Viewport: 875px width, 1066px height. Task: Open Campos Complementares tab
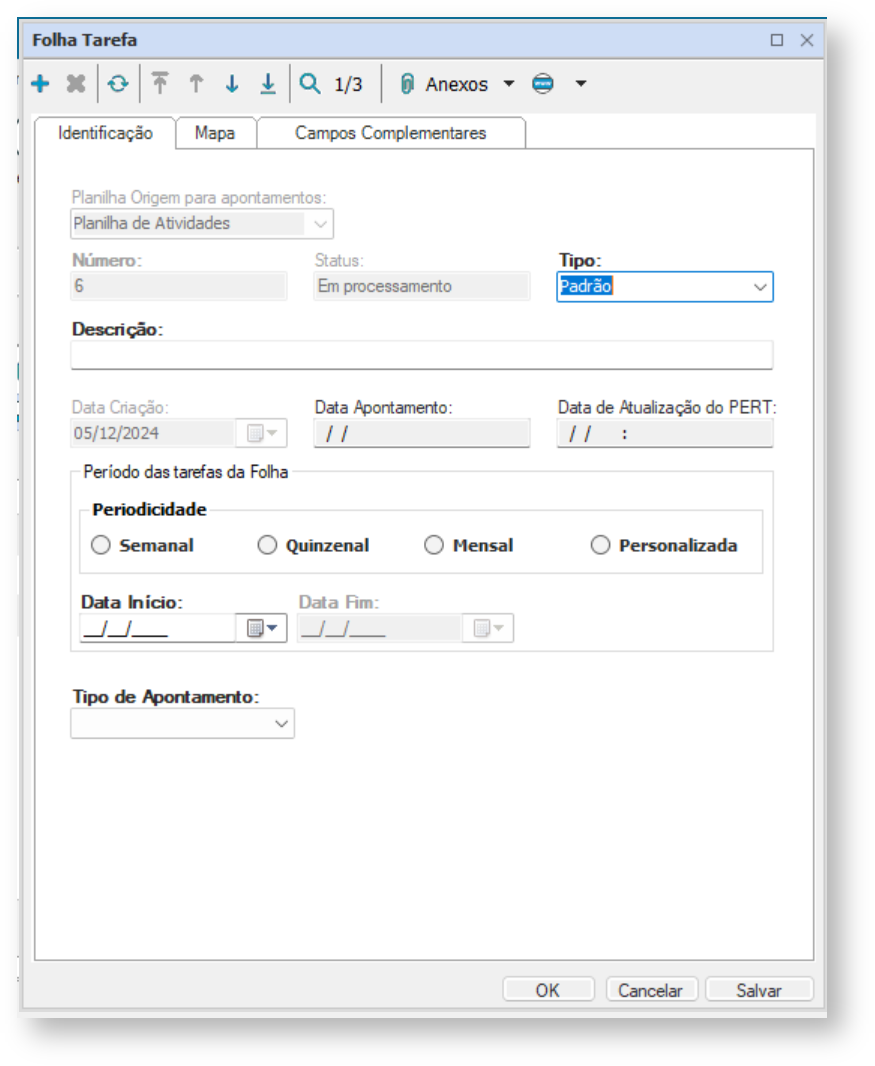(390, 133)
